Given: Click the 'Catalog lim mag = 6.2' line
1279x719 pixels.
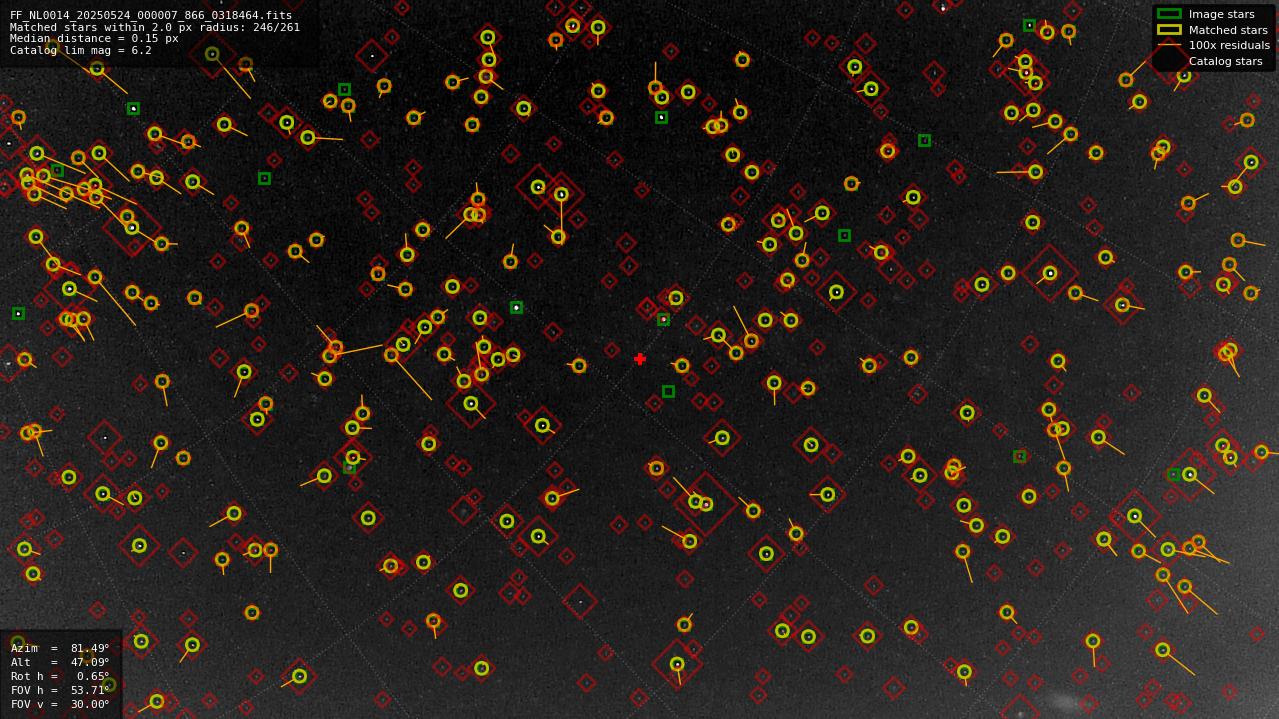Looking at the screenshot, I should (x=81, y=50).
